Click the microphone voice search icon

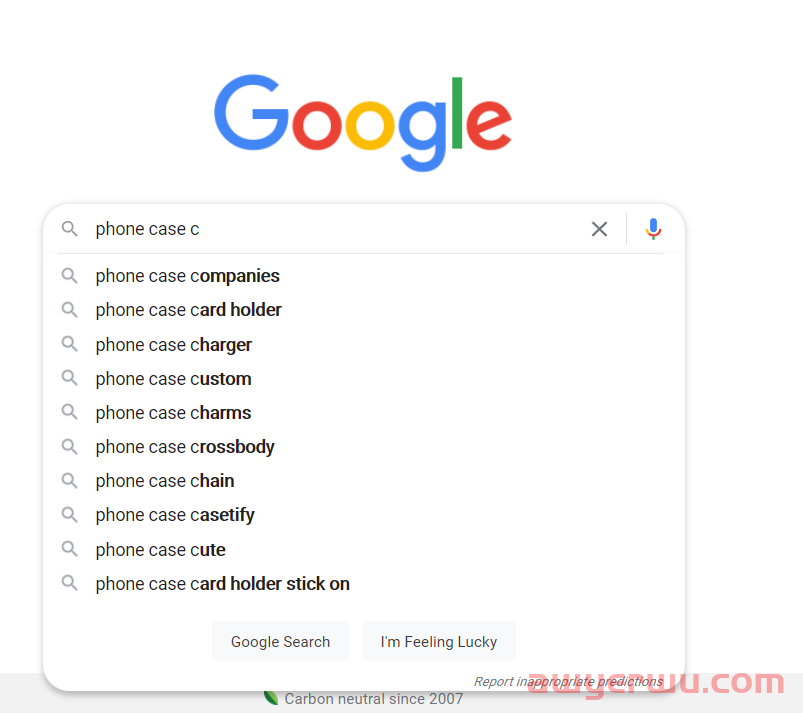tap(653, 229)
